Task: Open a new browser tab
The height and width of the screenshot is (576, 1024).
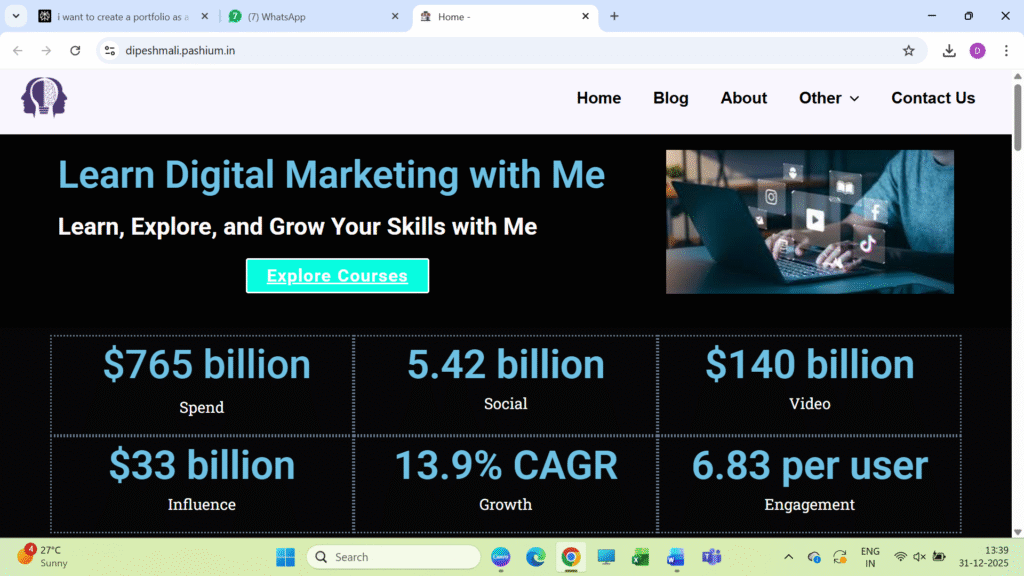Action: point(614,16)
